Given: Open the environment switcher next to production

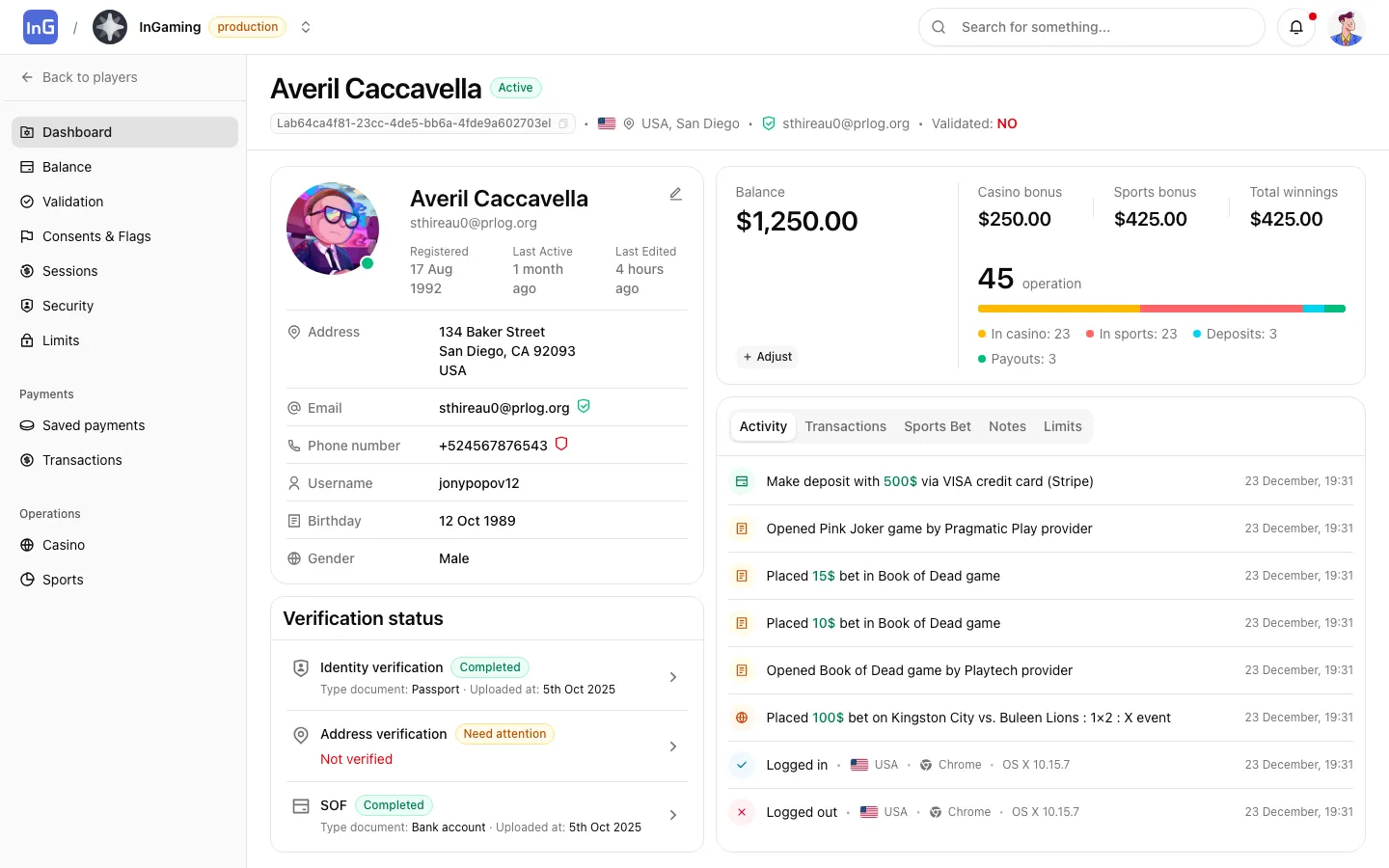Looking at the screenshot, I should 306,27.
